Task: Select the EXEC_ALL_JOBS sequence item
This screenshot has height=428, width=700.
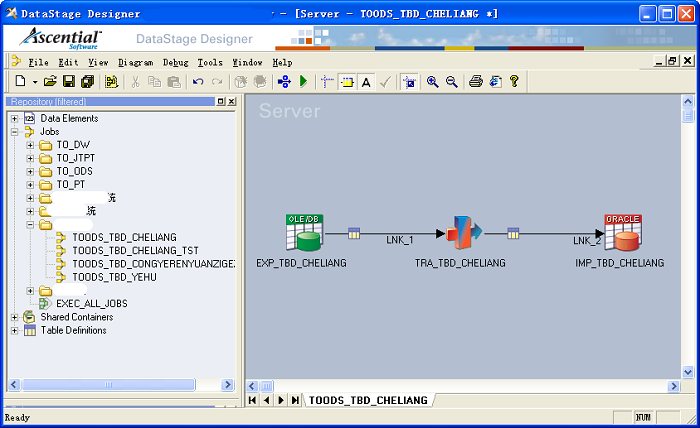Action: click(x=92, y=304)
